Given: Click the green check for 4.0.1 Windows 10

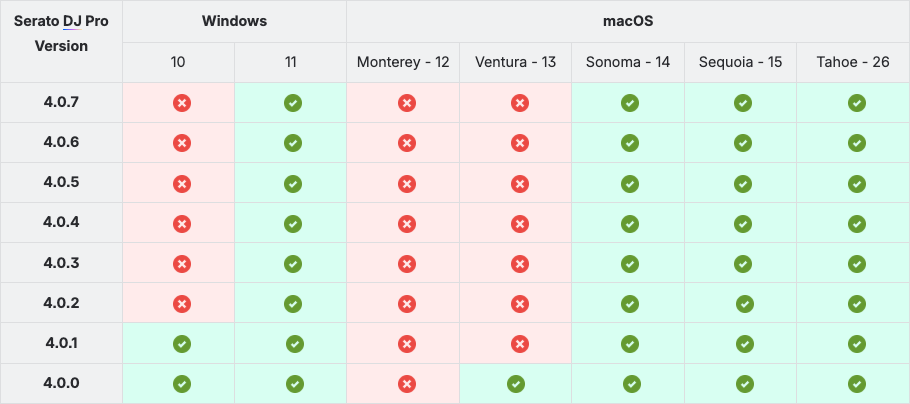Looking at the screenshot, I should [x=182, y=344].
